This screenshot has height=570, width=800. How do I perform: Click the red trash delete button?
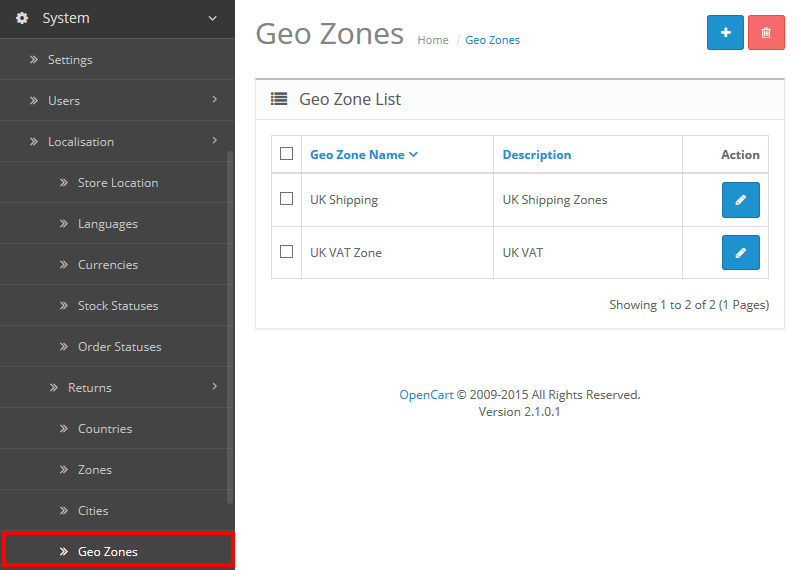(x=766, y=32)
